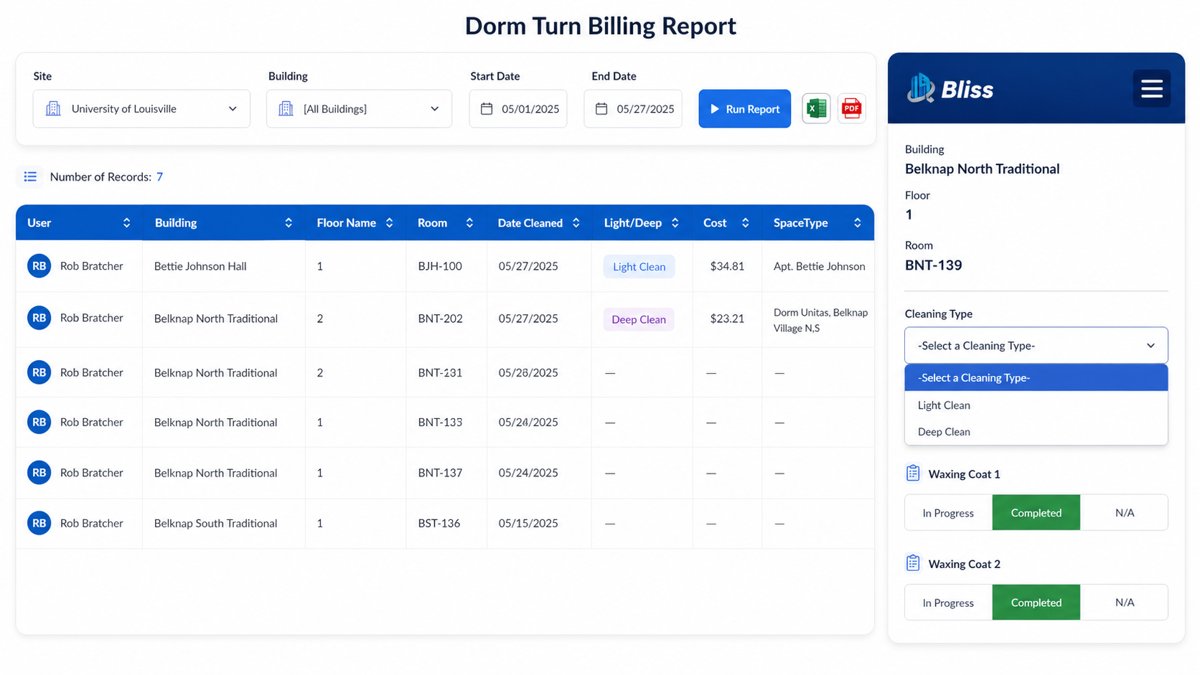Screen dimensions: 1200x675
Task: Click date cell 05/28/2025
Action: point(528,373)
